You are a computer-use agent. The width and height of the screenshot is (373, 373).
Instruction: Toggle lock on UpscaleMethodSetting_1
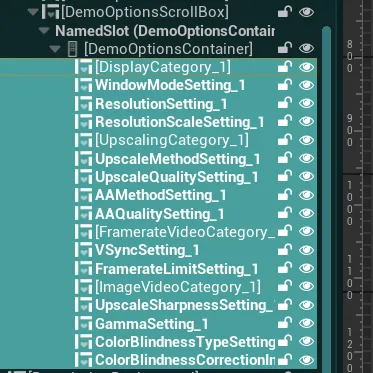coord(285,158)
